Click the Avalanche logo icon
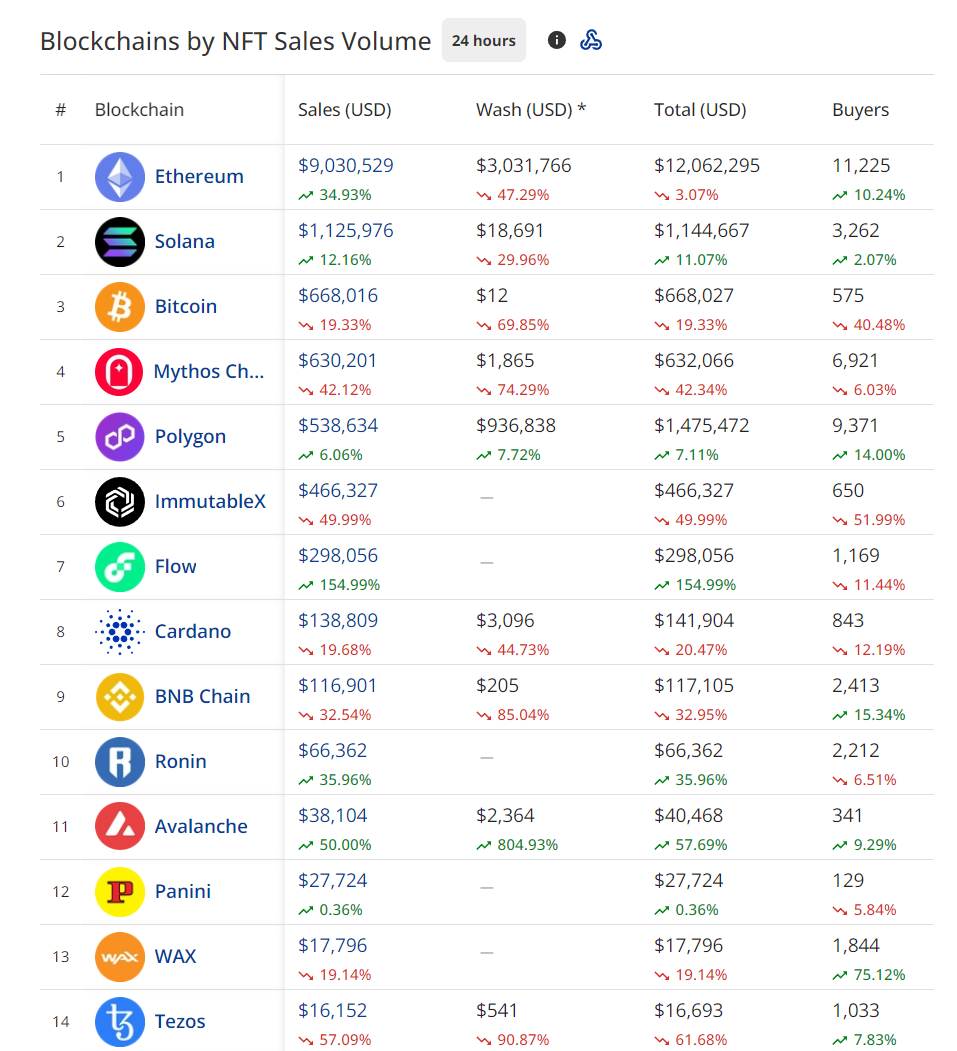 [x=120, y=827]
